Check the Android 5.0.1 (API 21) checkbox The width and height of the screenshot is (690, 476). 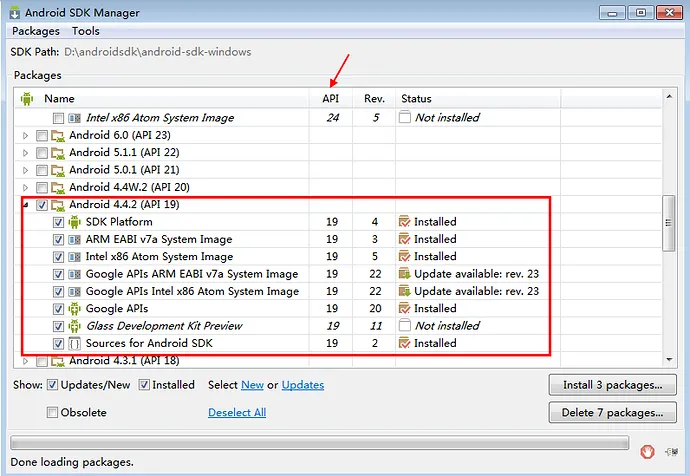pyautogui.click(x=42, y=170)
